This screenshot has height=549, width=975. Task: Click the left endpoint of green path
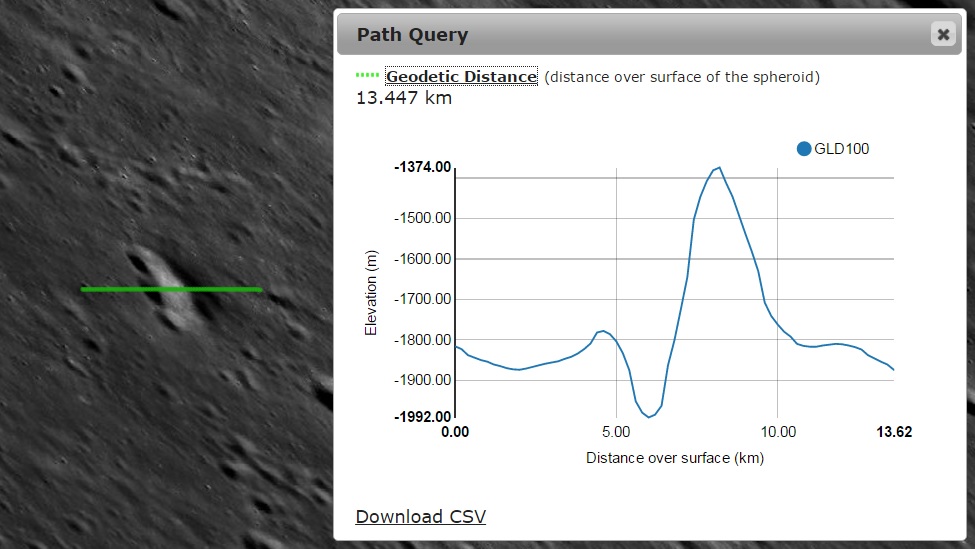(x=83, y=289)
